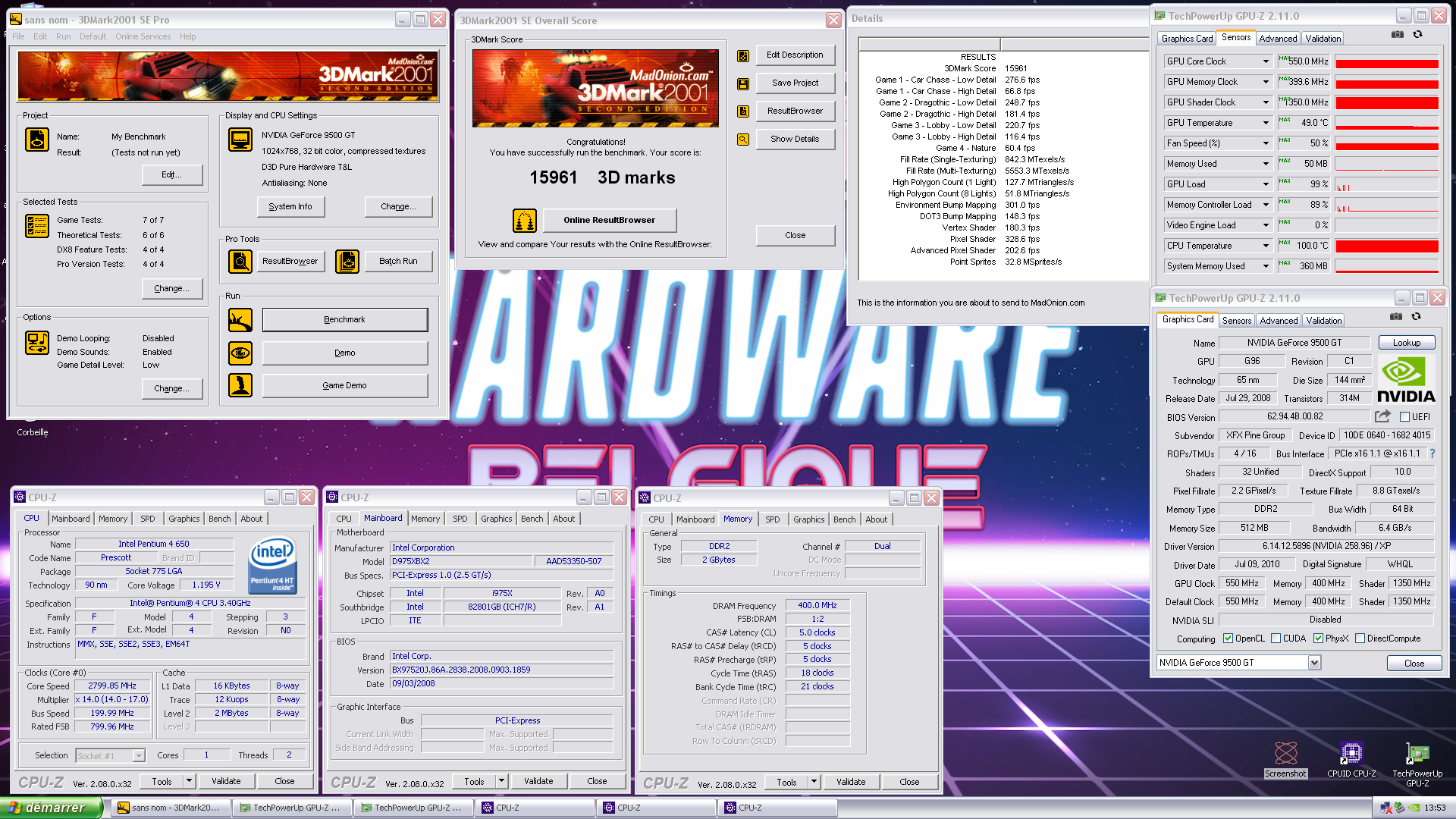Viewport: 1456px width, 819px height.
Task: Click the CPU Temperature red sensor graph
Action: 1387,246
